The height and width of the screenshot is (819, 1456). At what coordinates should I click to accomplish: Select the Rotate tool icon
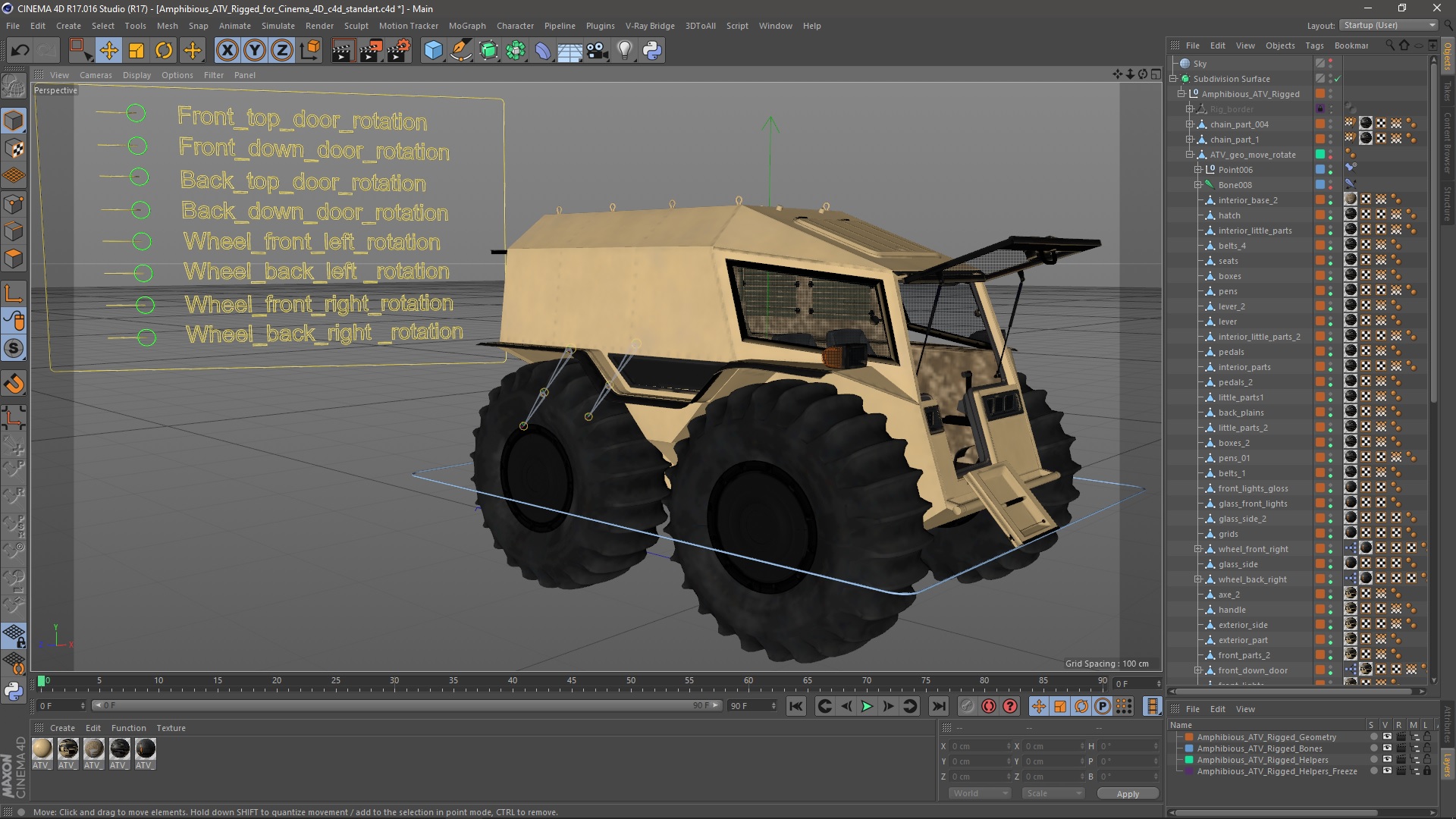coord(164,51)
